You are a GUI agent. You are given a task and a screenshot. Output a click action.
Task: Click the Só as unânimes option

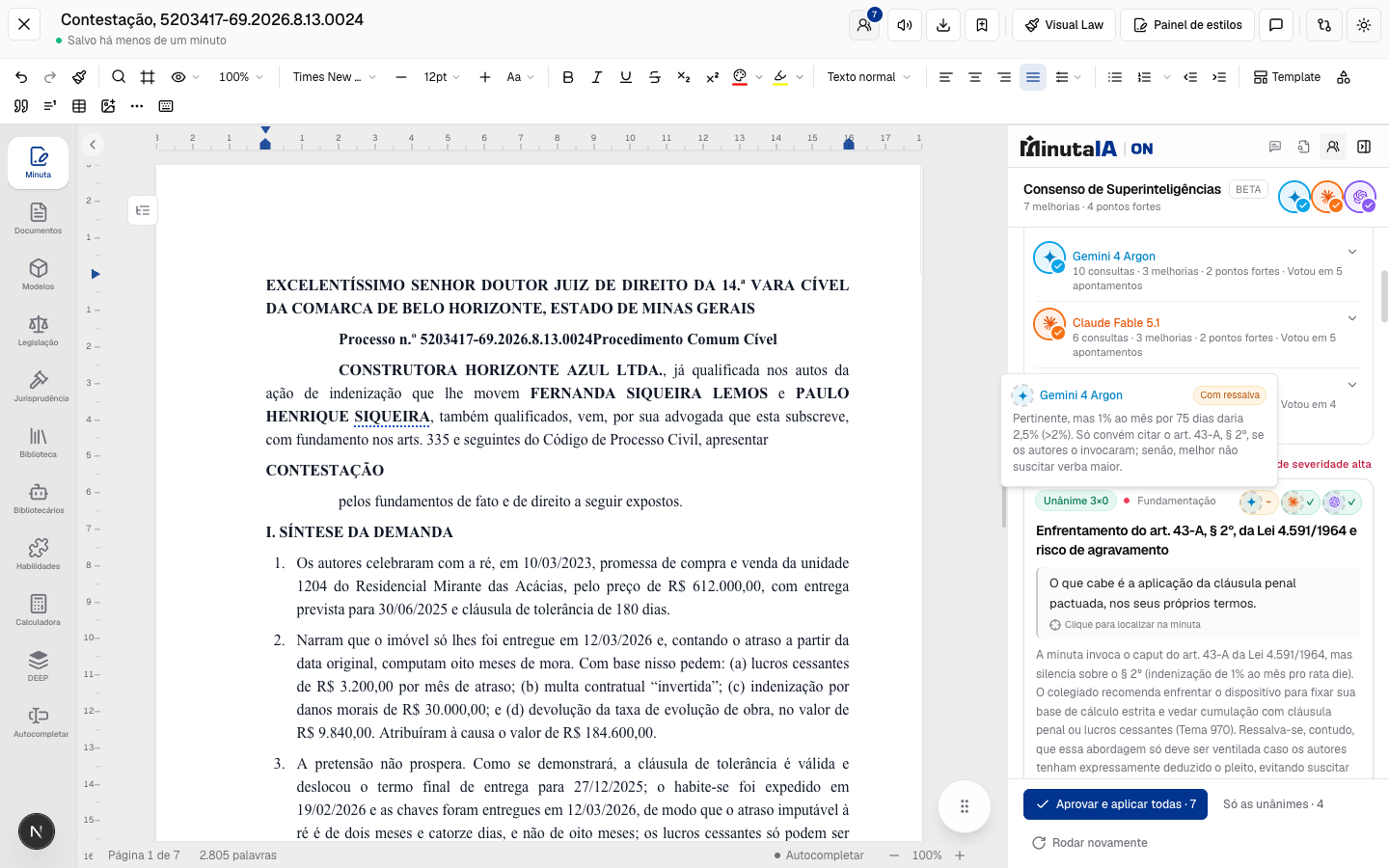click(x=1273, y=804)
